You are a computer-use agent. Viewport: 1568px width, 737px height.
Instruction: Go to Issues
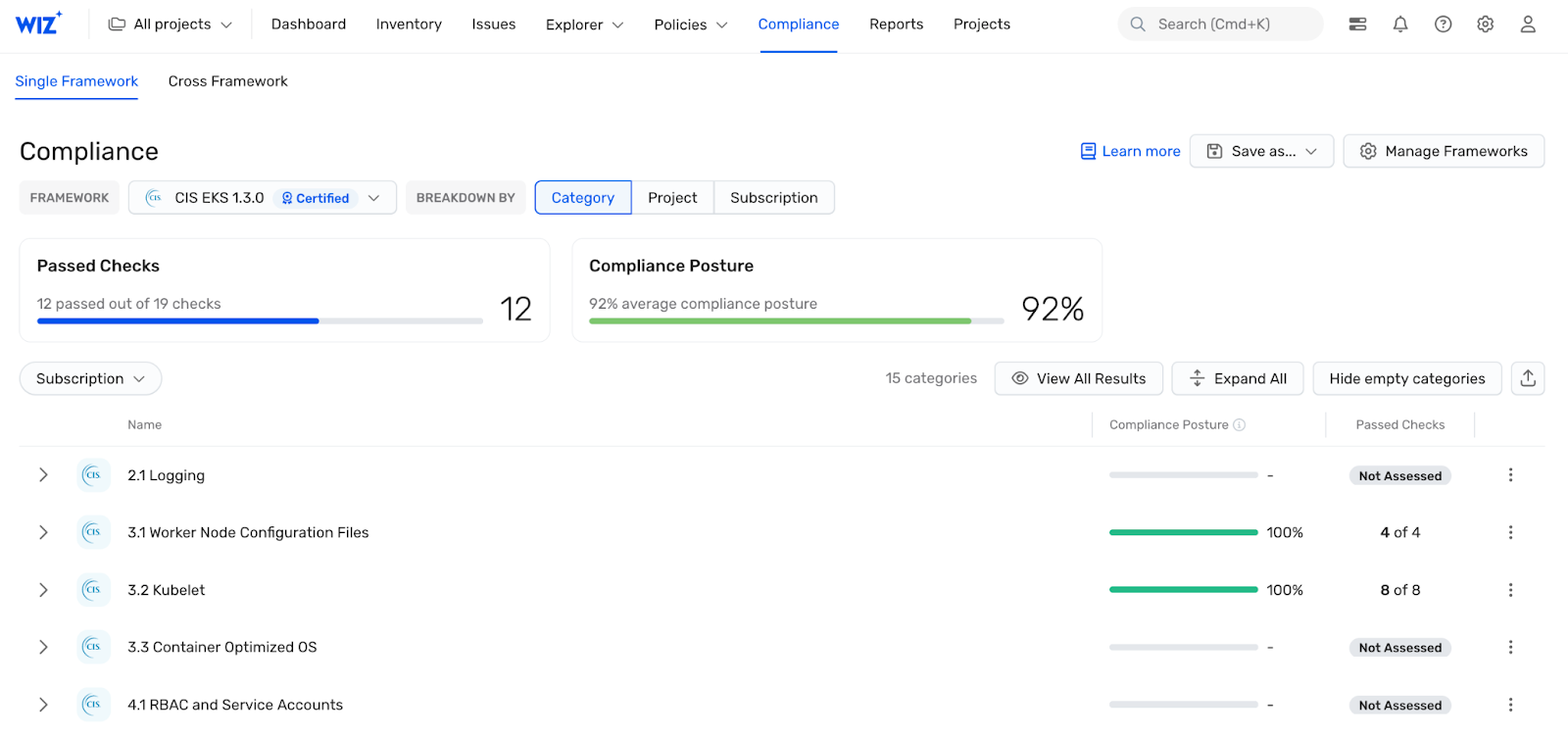(494, 25)
